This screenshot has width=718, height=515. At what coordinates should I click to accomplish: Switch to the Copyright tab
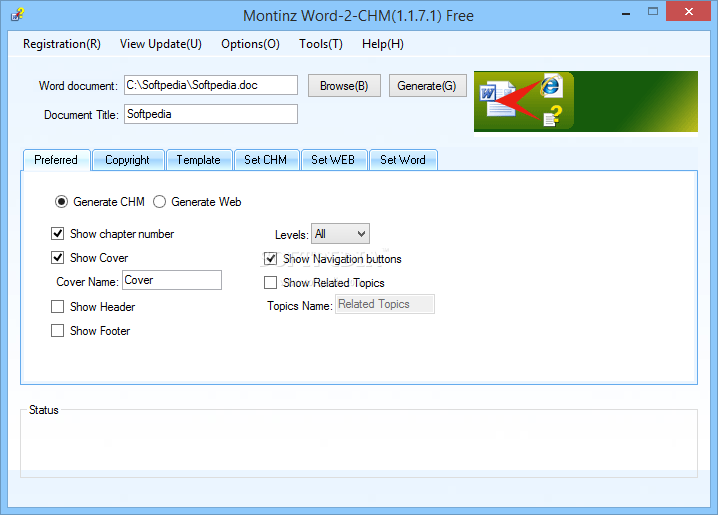(128, 160)
